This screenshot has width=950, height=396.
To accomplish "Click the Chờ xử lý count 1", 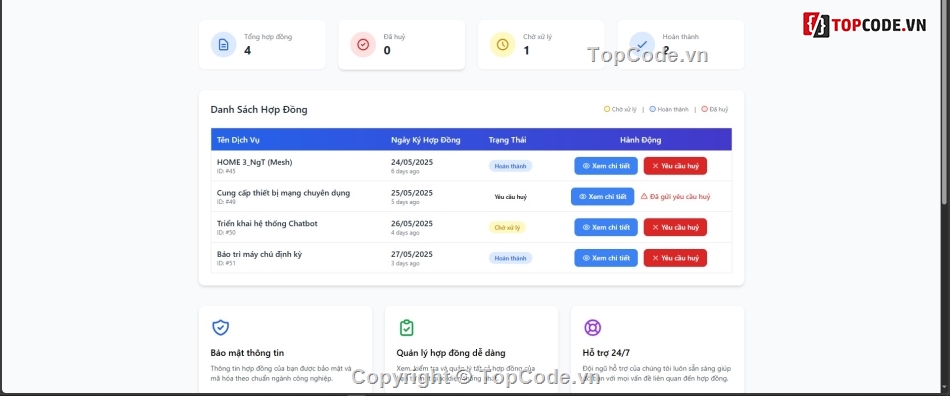I will click(x=526, y=50).
